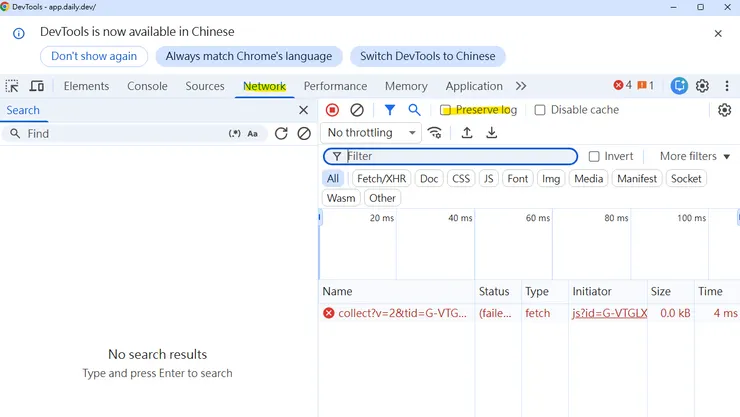This screenshot has height=417, width=740.
Task: Filter requests by Media type
Action: click(x=589, y=179)
